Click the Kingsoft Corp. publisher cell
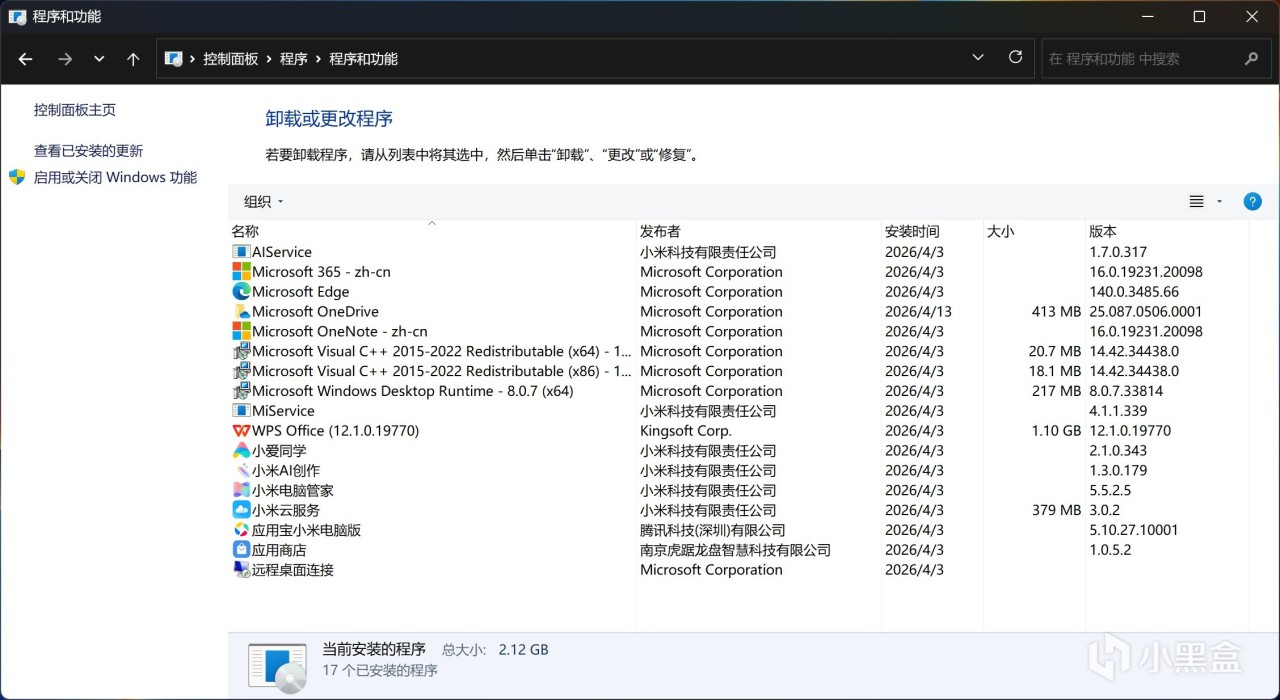 pyautogui.click(x=686, y=431)
